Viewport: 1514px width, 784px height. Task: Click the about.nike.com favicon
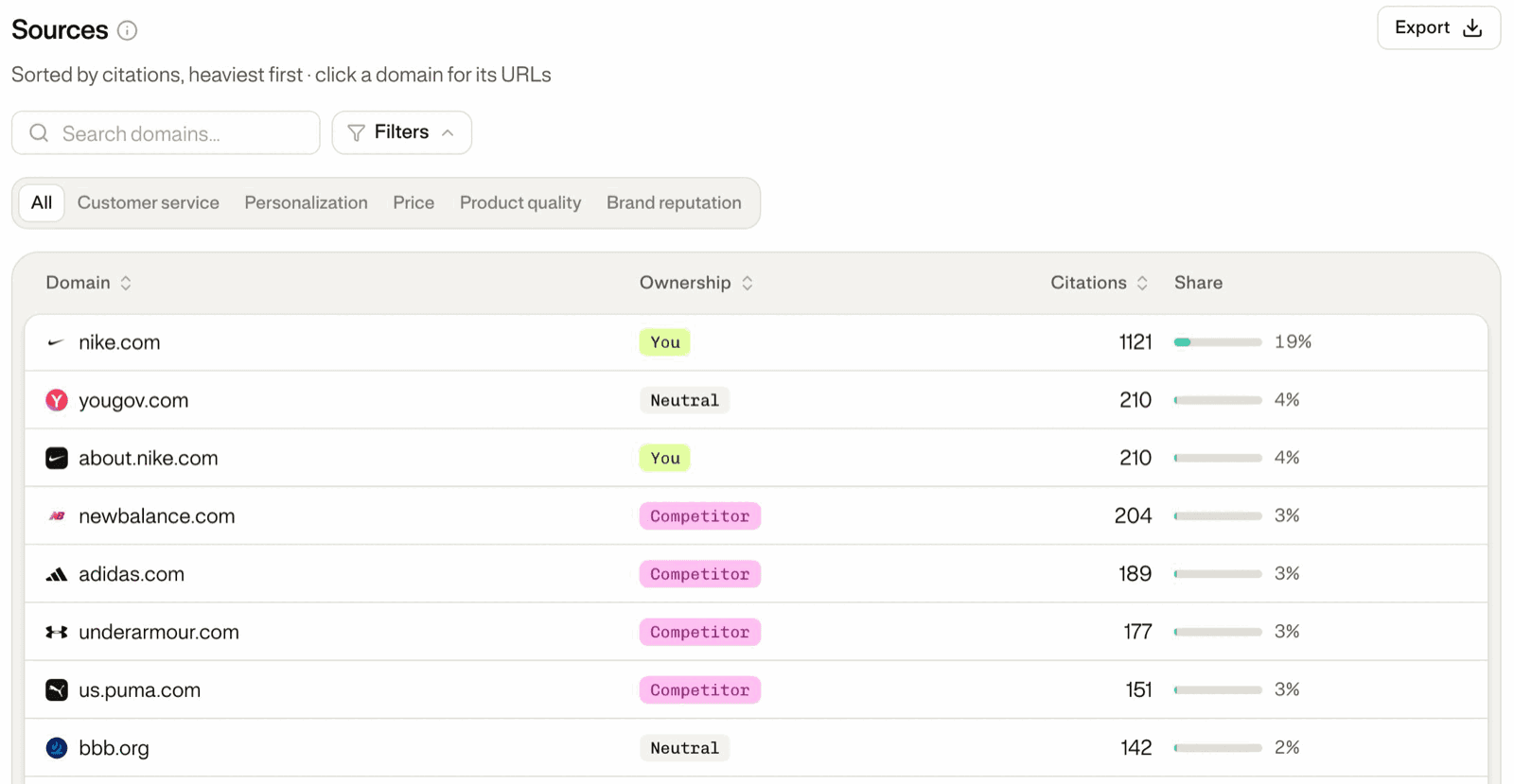tap(57, 458)
